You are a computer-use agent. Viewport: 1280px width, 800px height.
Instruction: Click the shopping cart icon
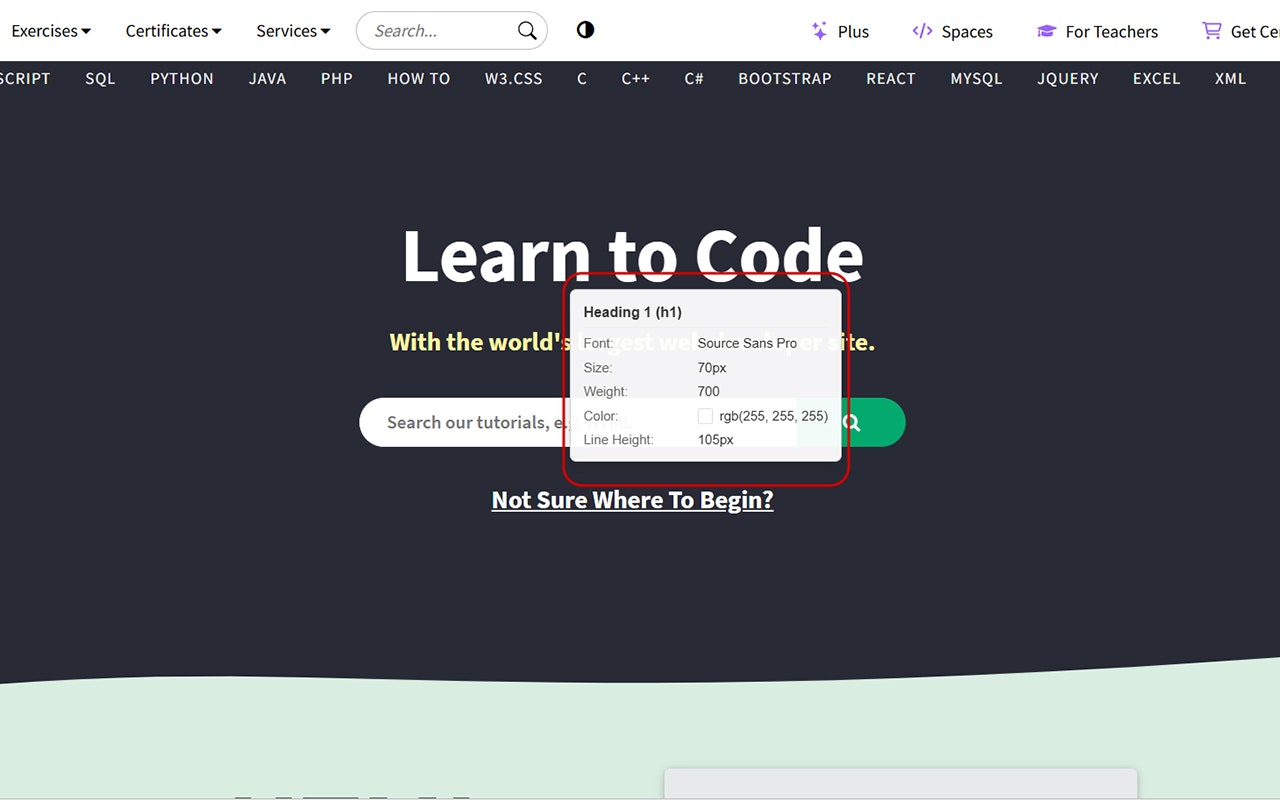[1211, 31]
